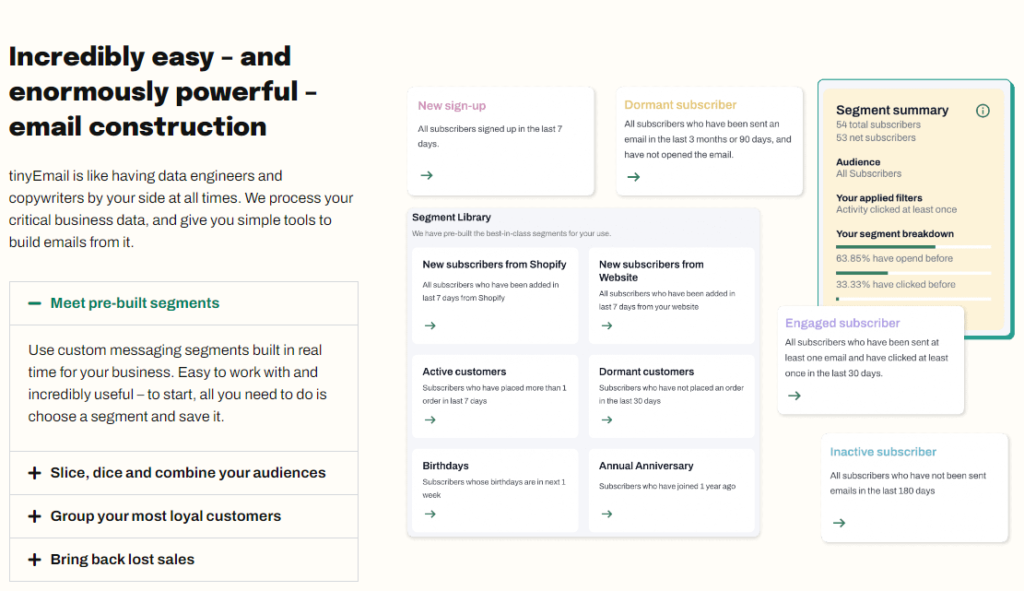Click minus icon beside Meet pre-built segments
Image resolution: width=1024 pixels, height=591 pixels.
(35, 303)
